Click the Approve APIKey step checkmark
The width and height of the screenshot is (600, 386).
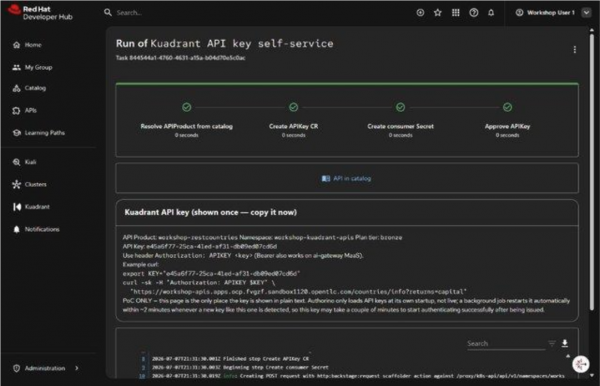pyautogui.click(x=507, y=107)
